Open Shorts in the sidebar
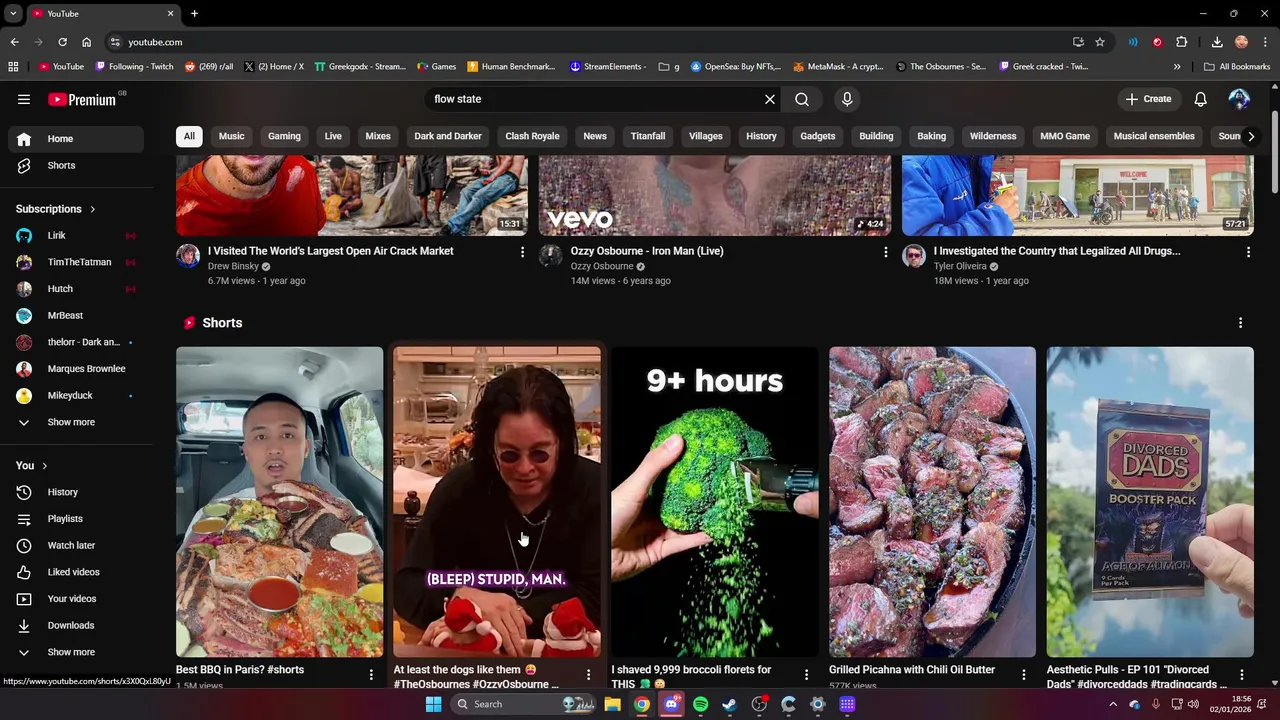The image size is (1280, 720). 76,165
